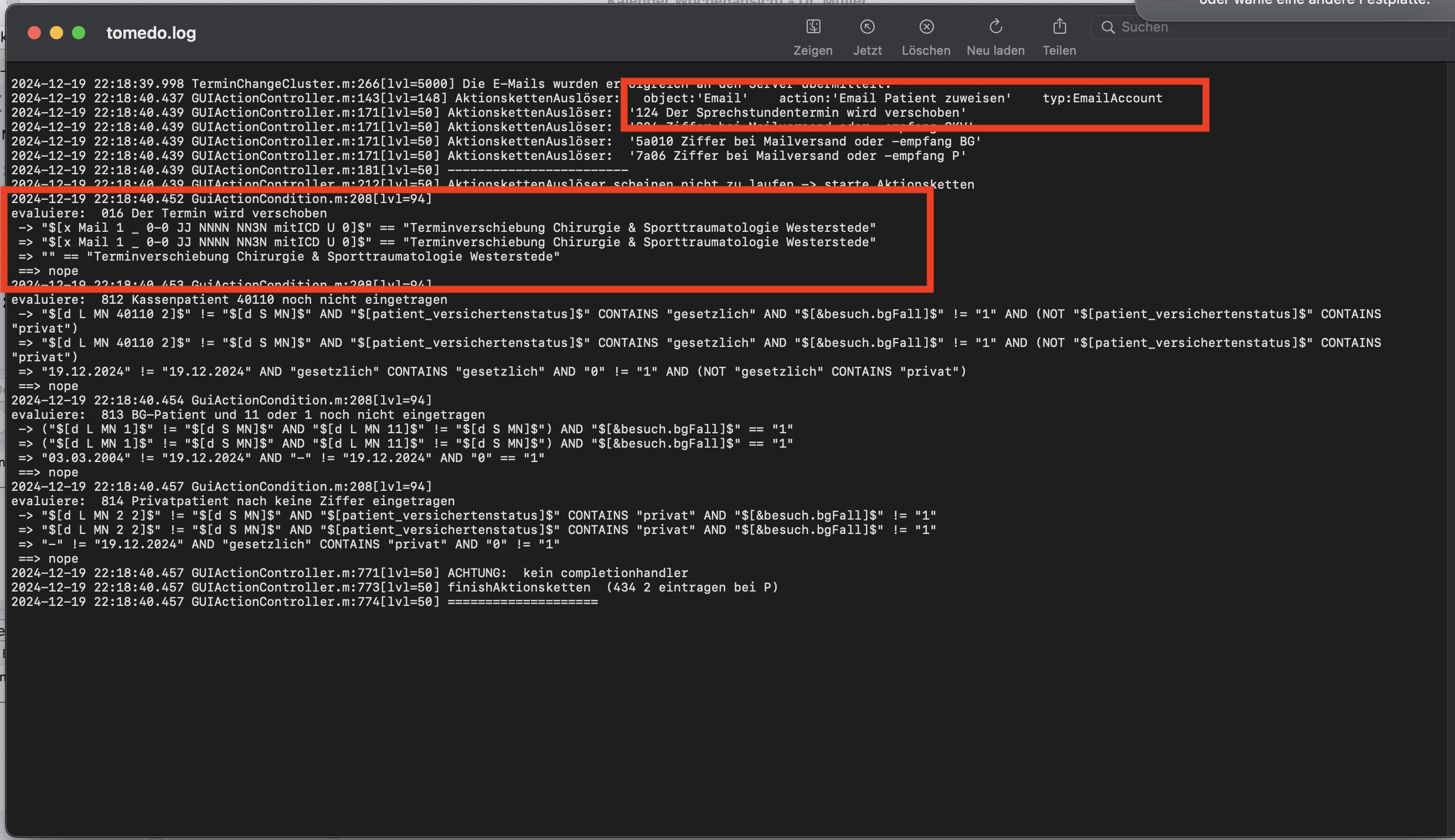
Task: Open the Teilen share icon
Action: coord(1059,27)
